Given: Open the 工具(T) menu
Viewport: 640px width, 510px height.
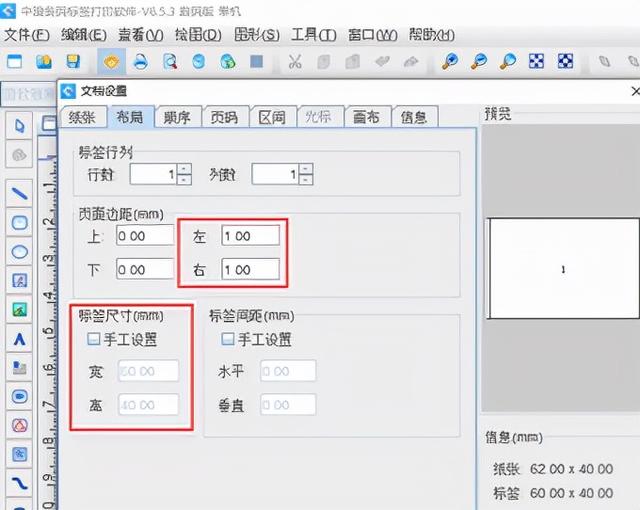Looking at the screenshot, I should click(x=312, y=34).
